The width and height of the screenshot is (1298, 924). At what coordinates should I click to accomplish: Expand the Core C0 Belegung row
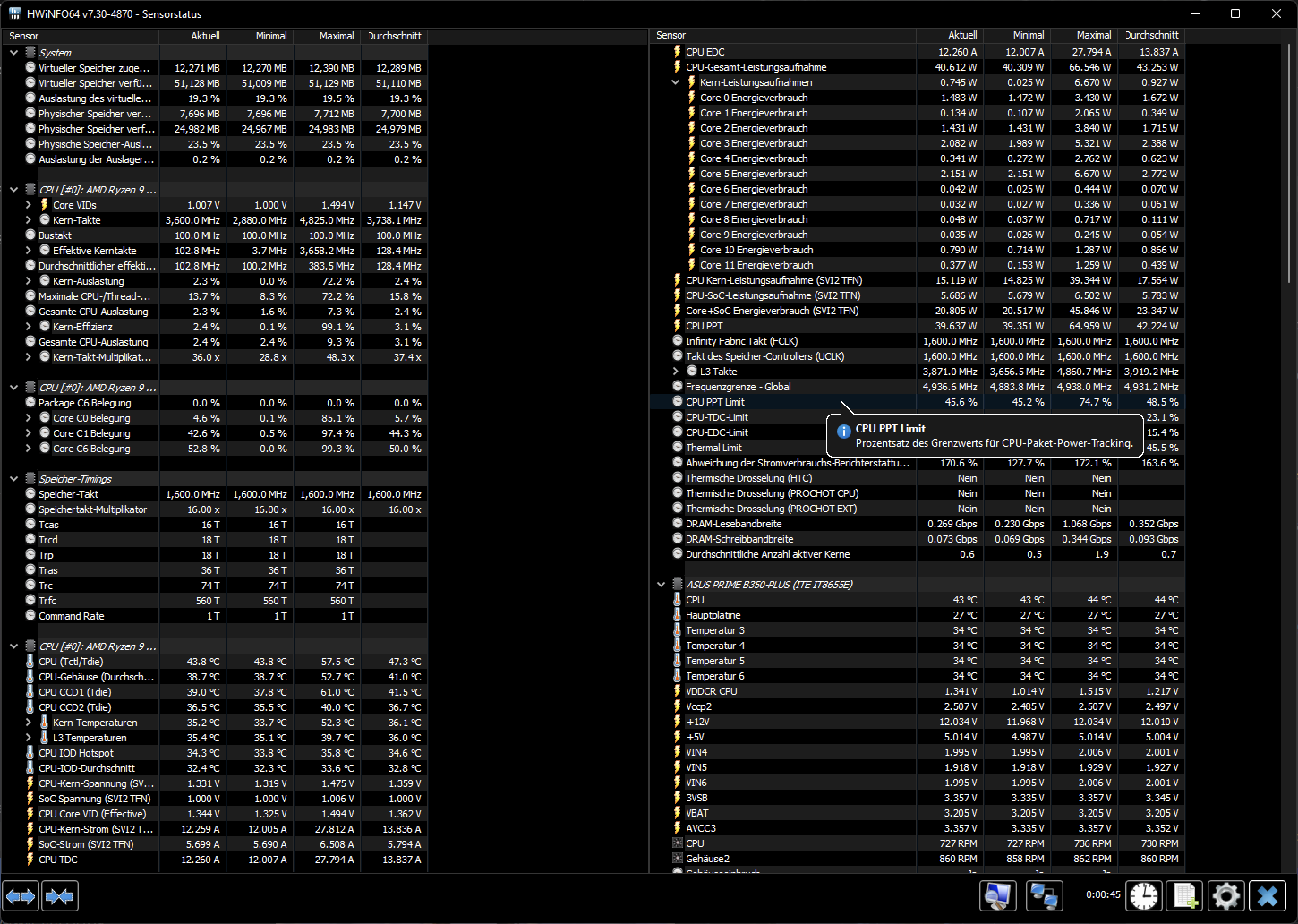point(29,418)
